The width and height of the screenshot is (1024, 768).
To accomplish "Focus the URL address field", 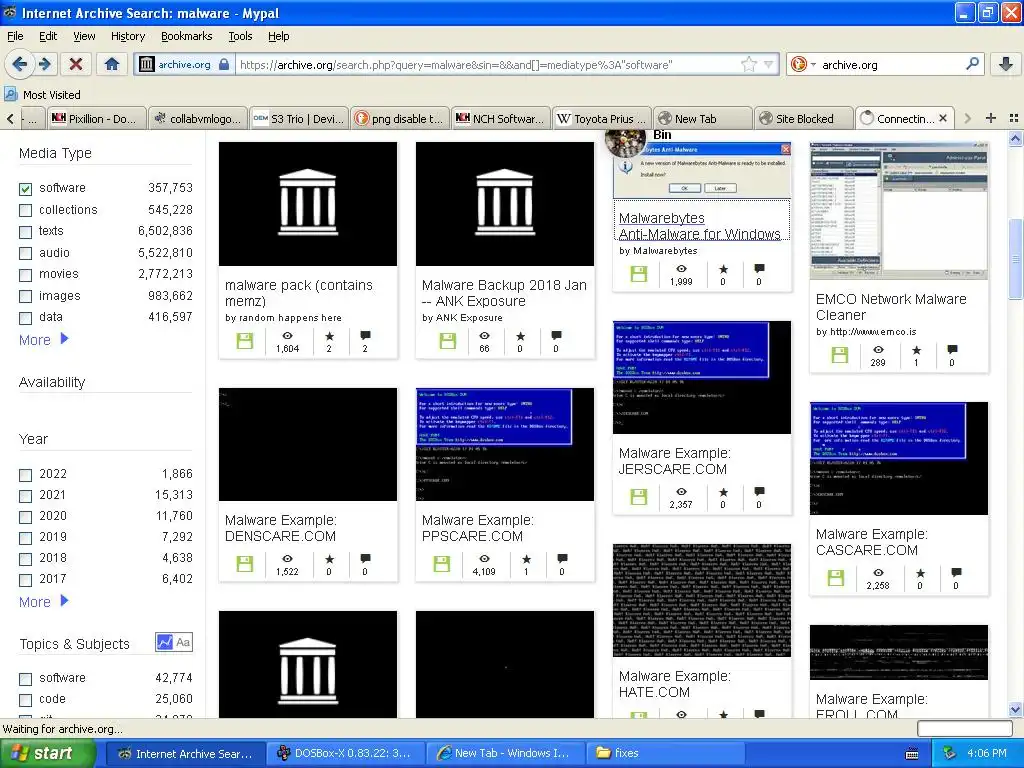I will [x=487, y=64].
